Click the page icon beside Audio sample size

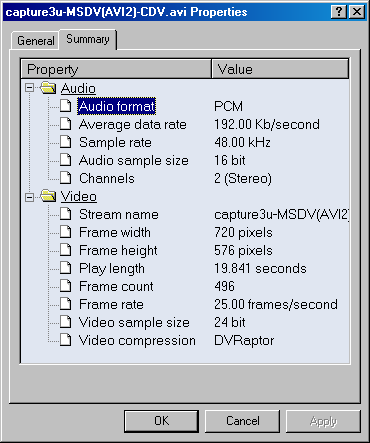coord(66,160)
